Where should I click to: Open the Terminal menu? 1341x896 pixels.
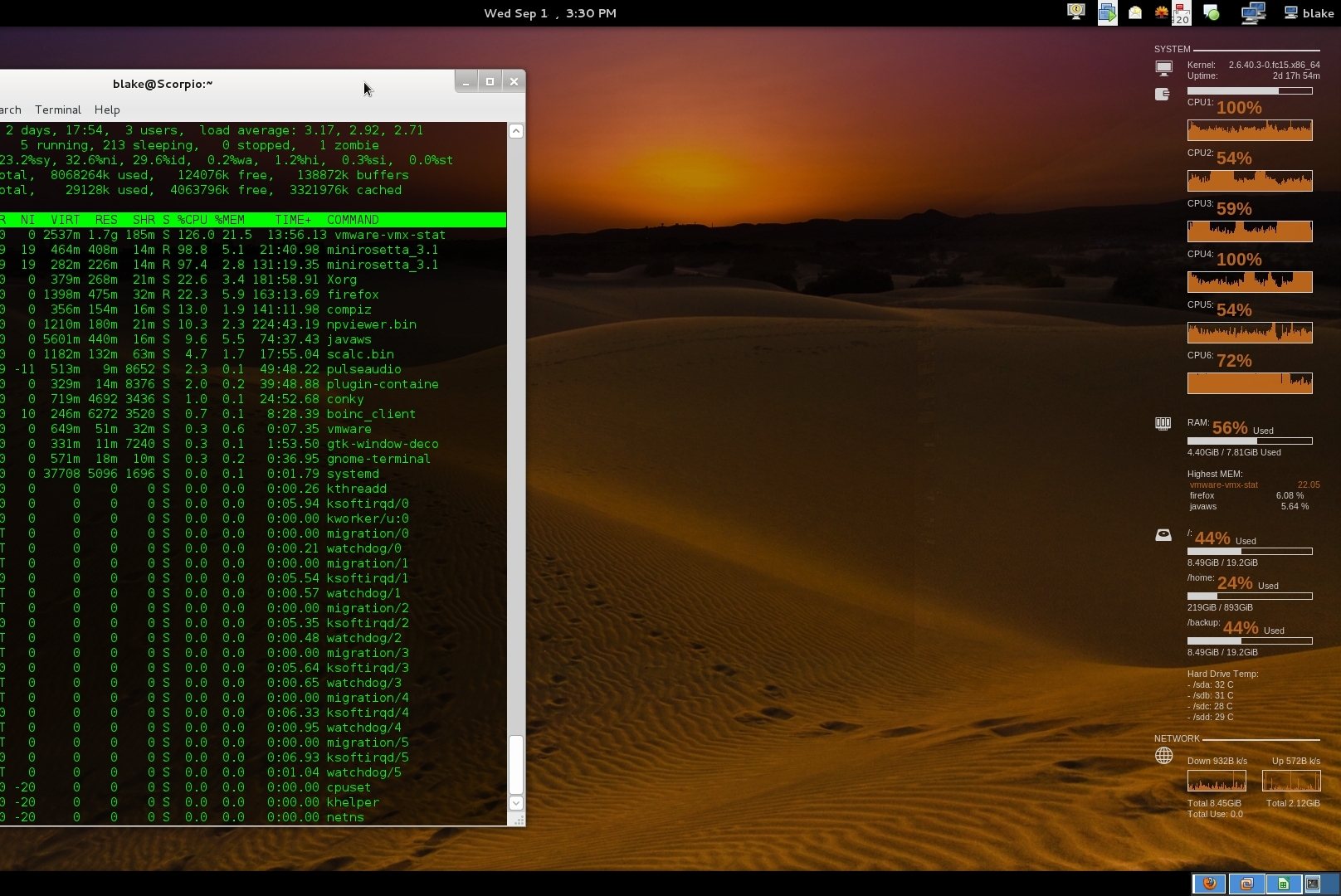pyautogui.click(x=57, y=110)
